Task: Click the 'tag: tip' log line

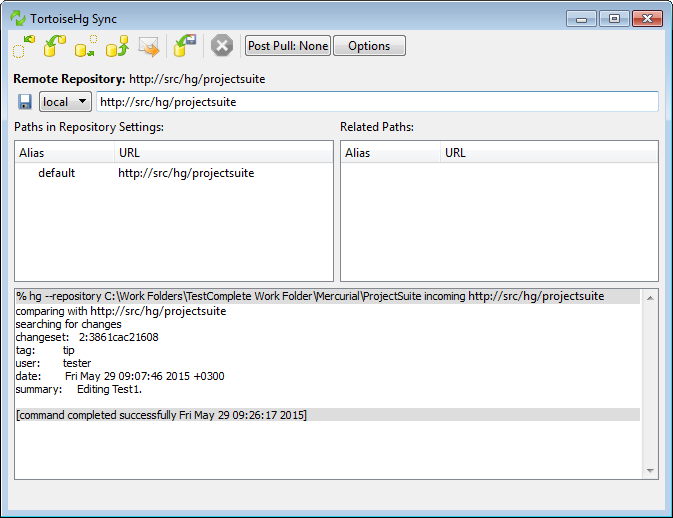Action: (45, 350)
